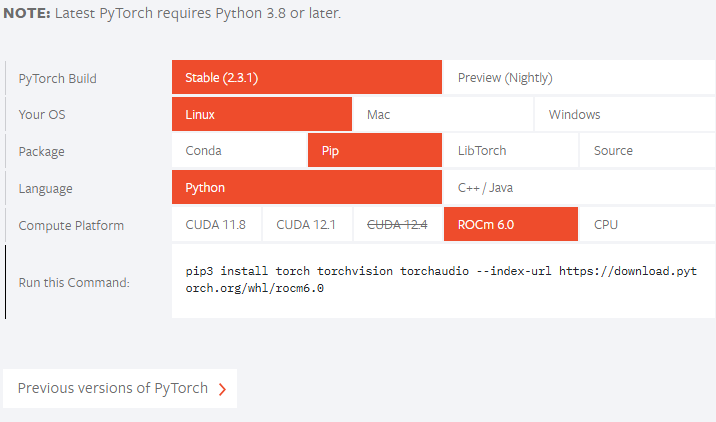Click the red chevron arrow icon
The image size is (716, 422).
(x=222, y=389)
